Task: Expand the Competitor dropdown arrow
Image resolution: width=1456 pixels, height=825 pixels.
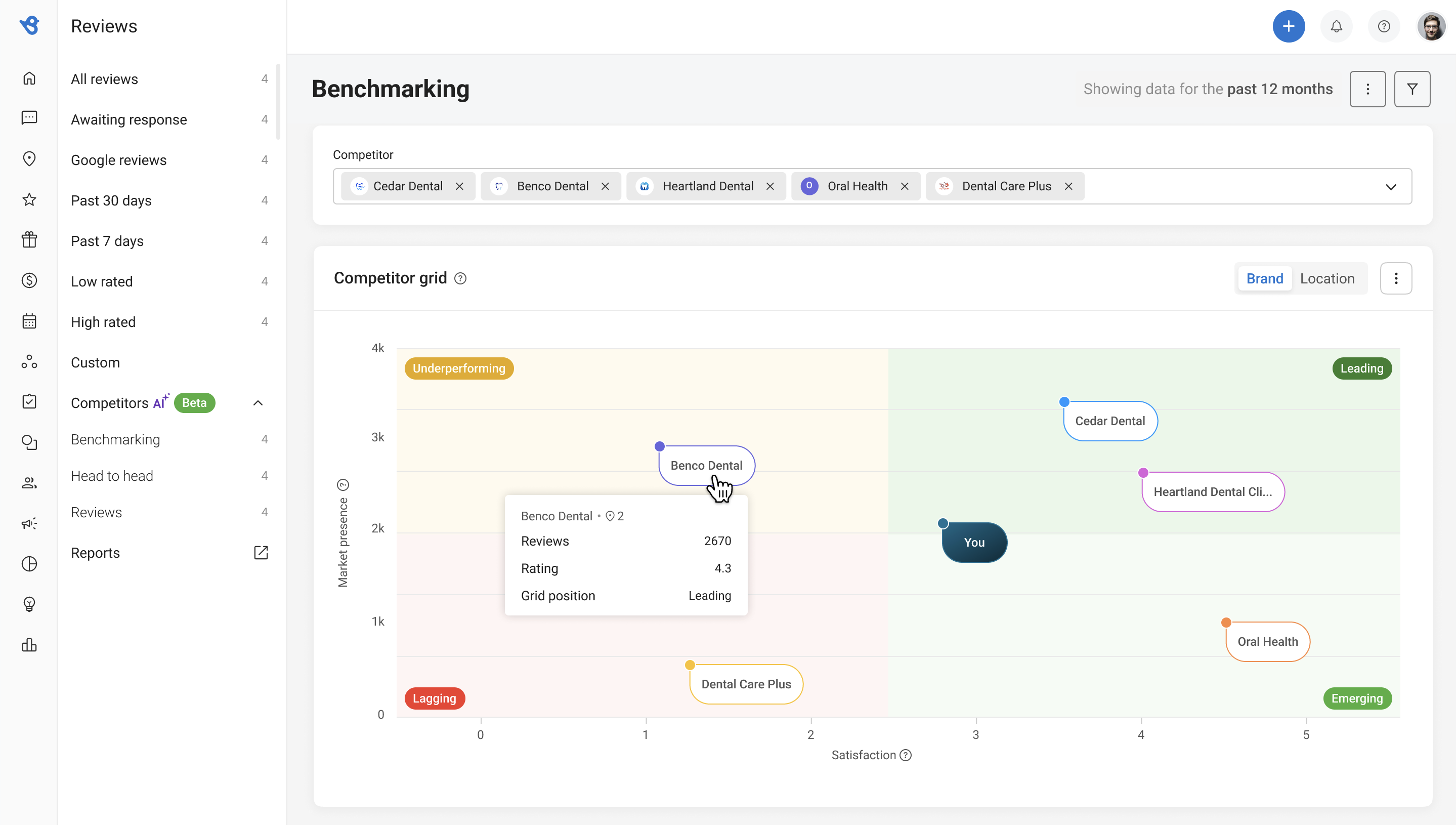Action: [1390, 187]
